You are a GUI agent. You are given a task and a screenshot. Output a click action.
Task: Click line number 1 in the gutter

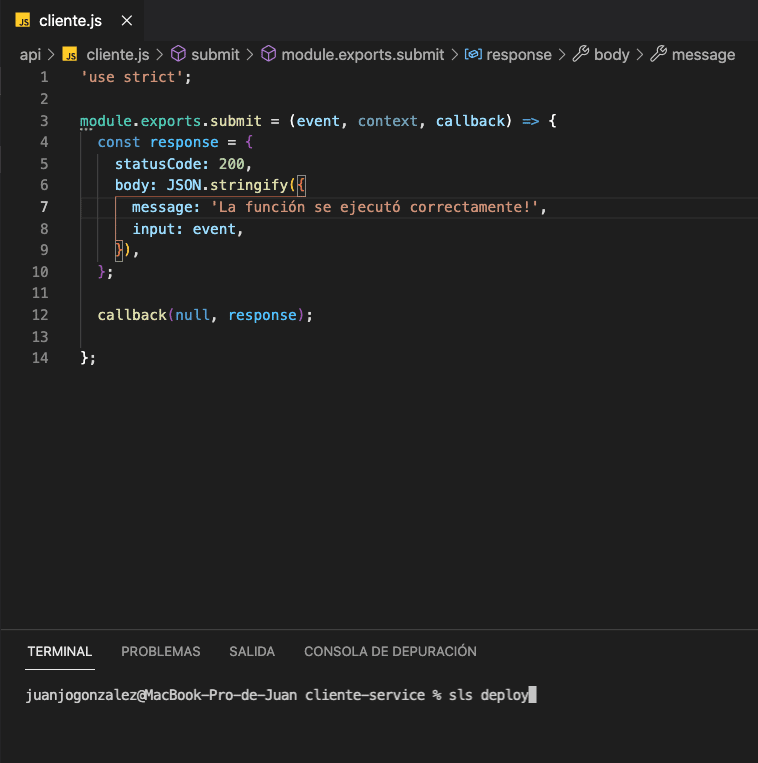point(44,77)
